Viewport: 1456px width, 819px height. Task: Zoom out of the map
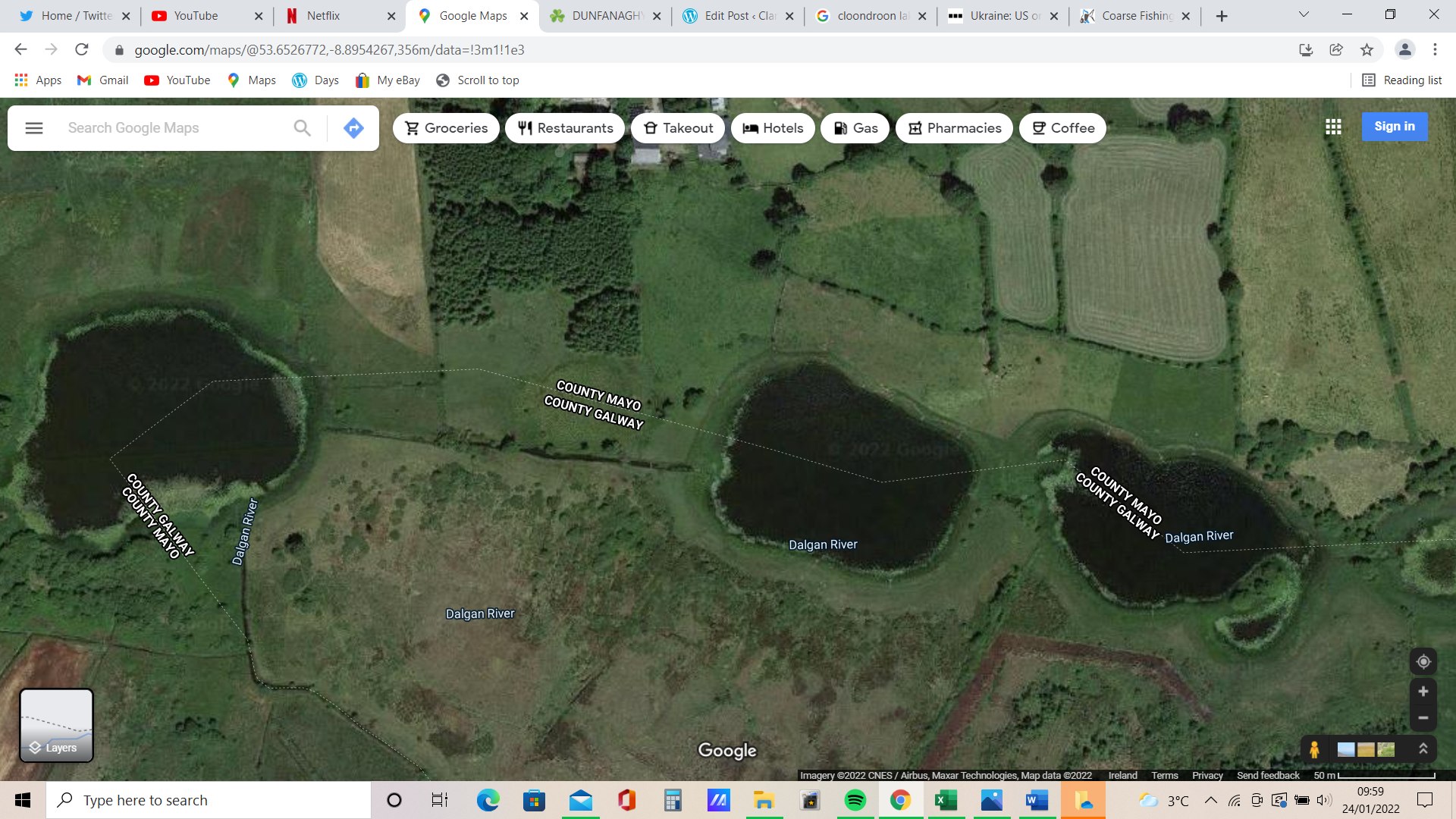tap(1423, 717)
